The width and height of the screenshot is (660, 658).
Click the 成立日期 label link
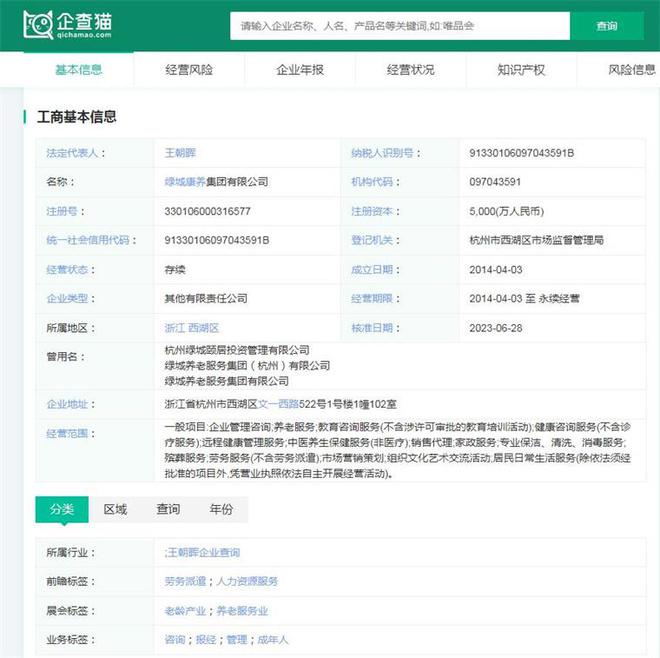372,269
